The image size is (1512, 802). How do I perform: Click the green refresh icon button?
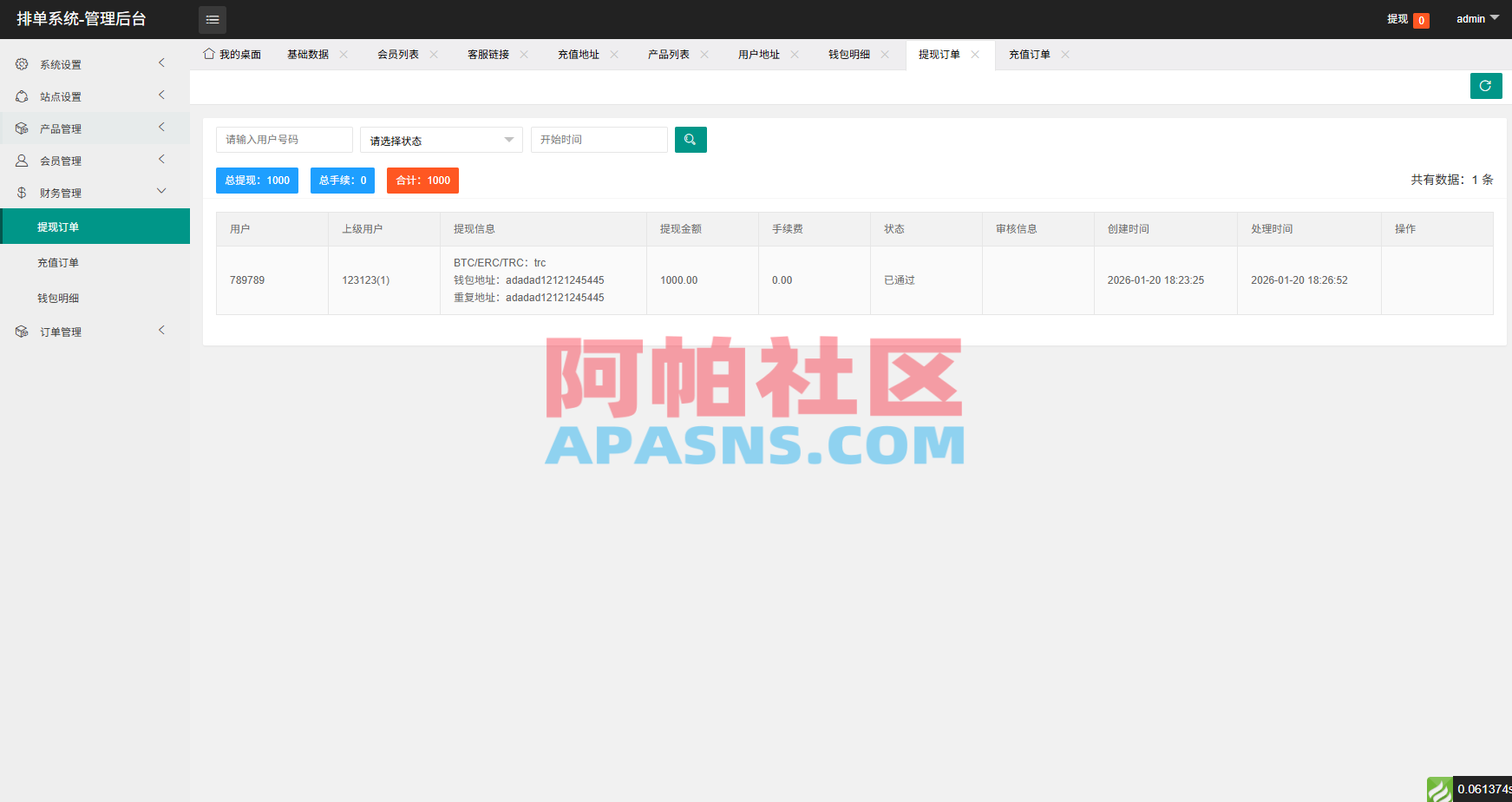tap(1486, 86)
